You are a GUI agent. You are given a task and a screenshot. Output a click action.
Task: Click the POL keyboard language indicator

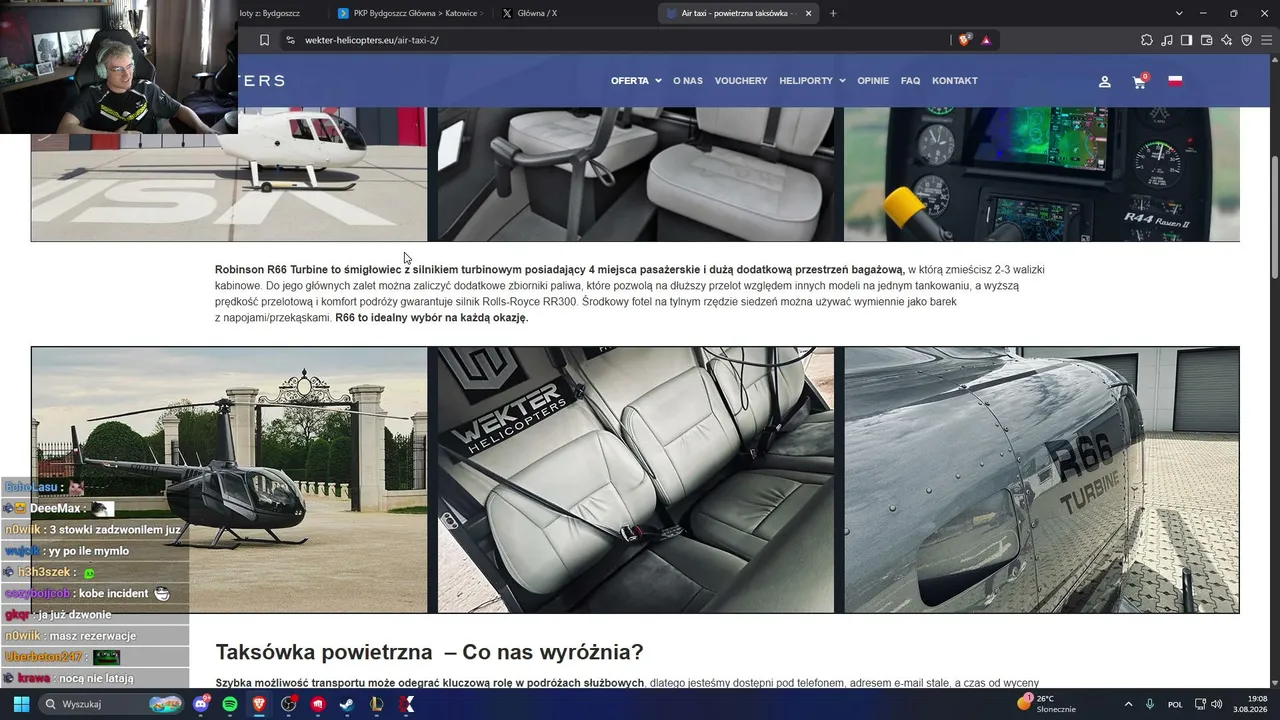[x=1176, y=704]
